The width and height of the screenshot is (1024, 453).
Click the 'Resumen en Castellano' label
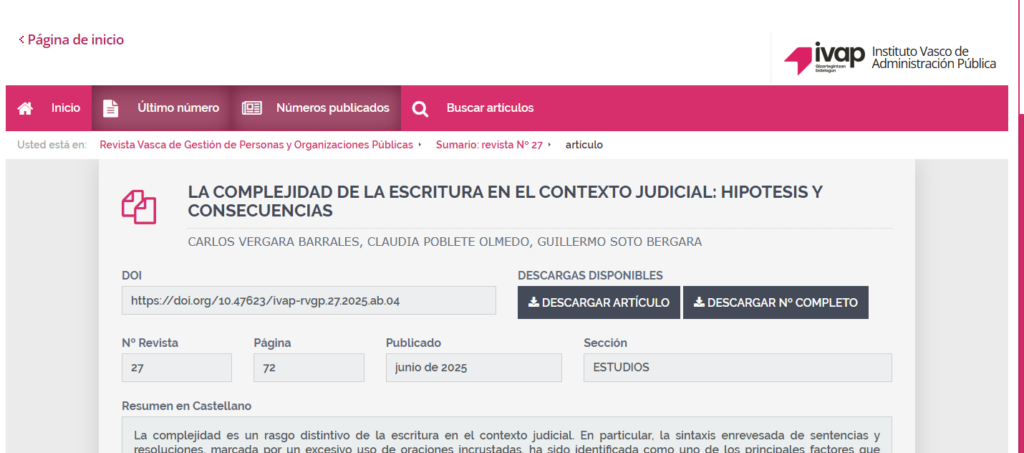pyautogui.click(x=187, y=406)
